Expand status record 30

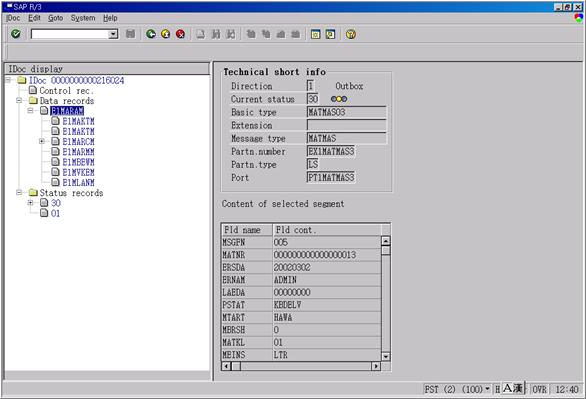[x=30, y=202]
